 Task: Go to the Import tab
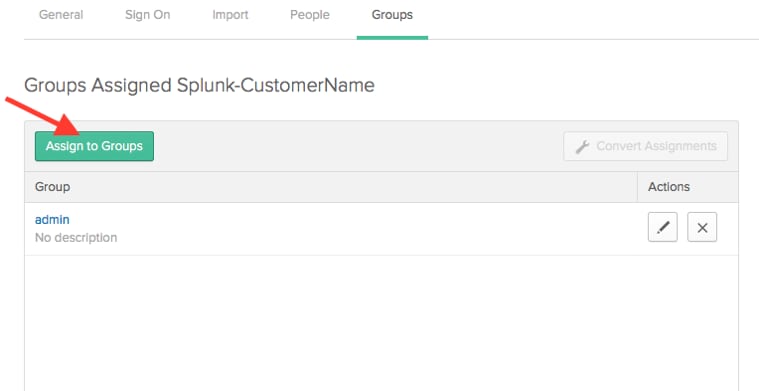pyautogui.click(x=230, y=15)
